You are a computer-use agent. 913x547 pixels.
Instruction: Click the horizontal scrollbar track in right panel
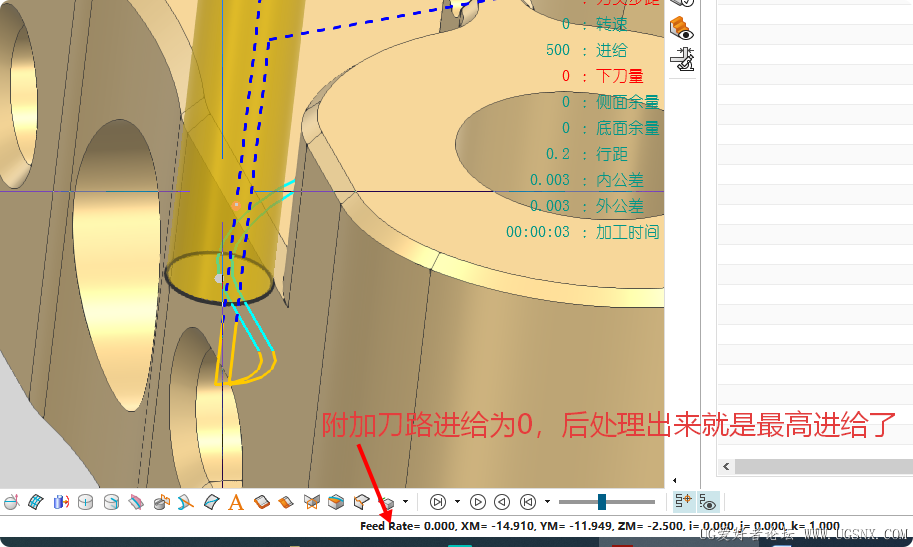(824, 466)
